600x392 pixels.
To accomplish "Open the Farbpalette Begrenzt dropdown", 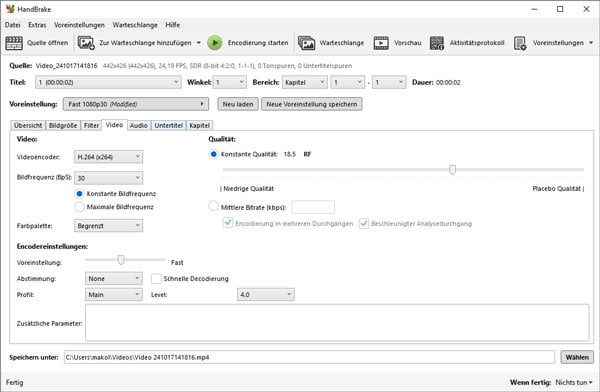I will [108, 226].
